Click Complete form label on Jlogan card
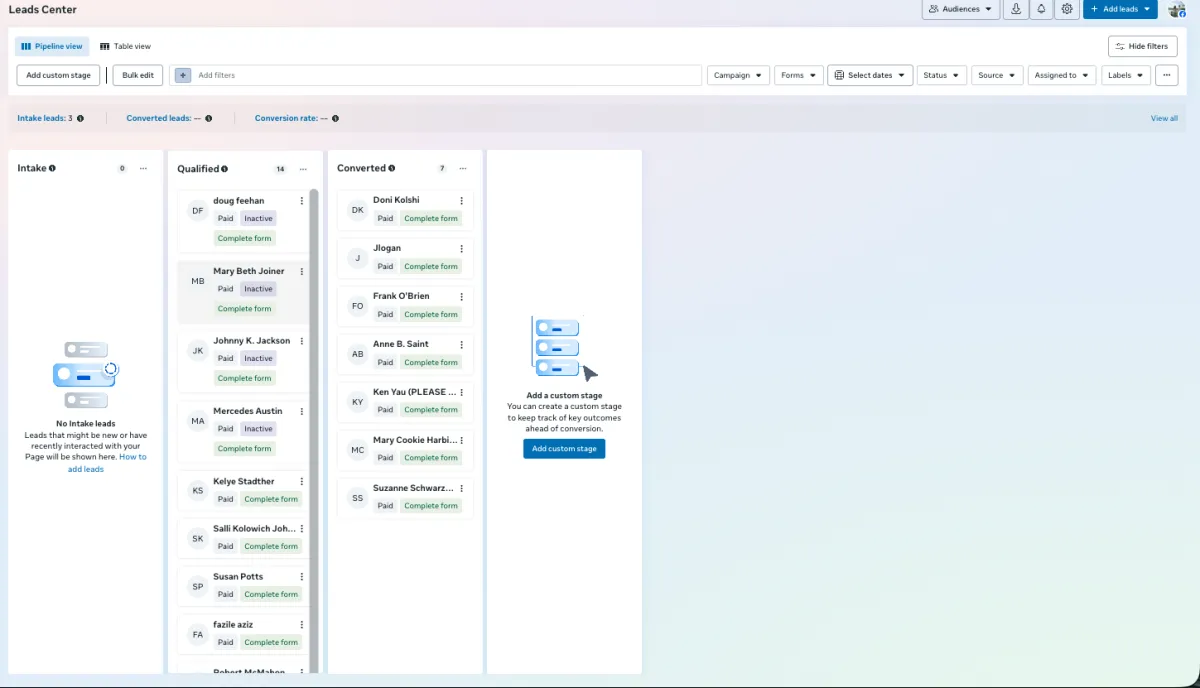This screenshot has height=688, width=1200. [431, 266]
